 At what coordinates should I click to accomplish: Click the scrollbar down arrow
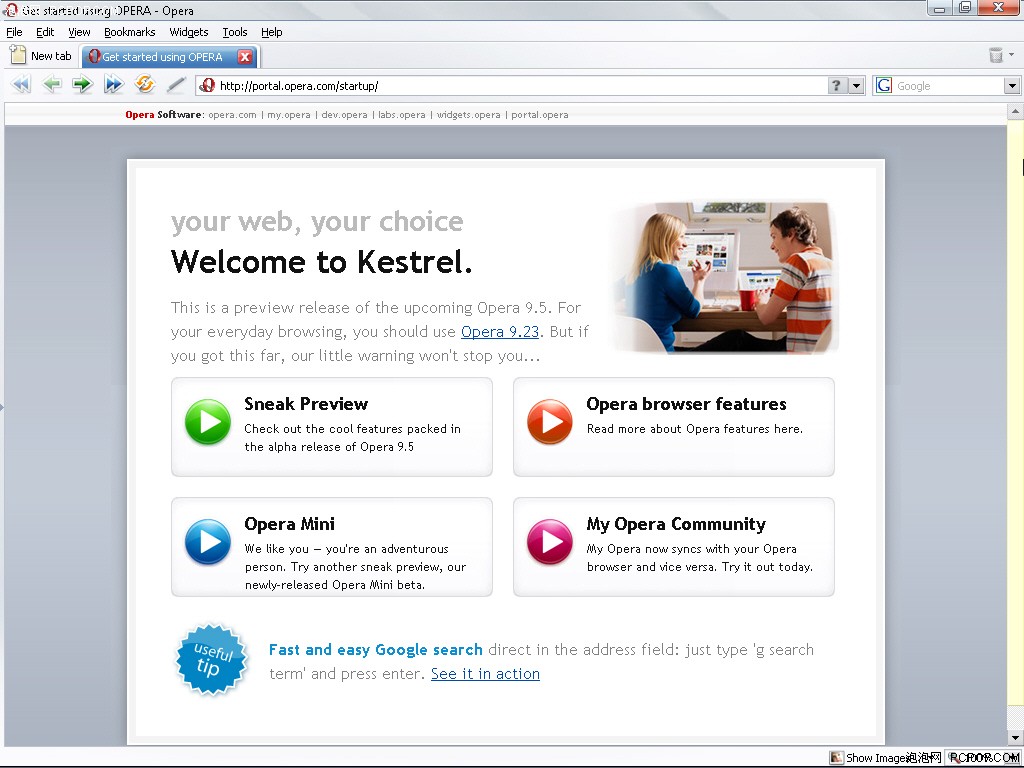tap(1015, 738)
